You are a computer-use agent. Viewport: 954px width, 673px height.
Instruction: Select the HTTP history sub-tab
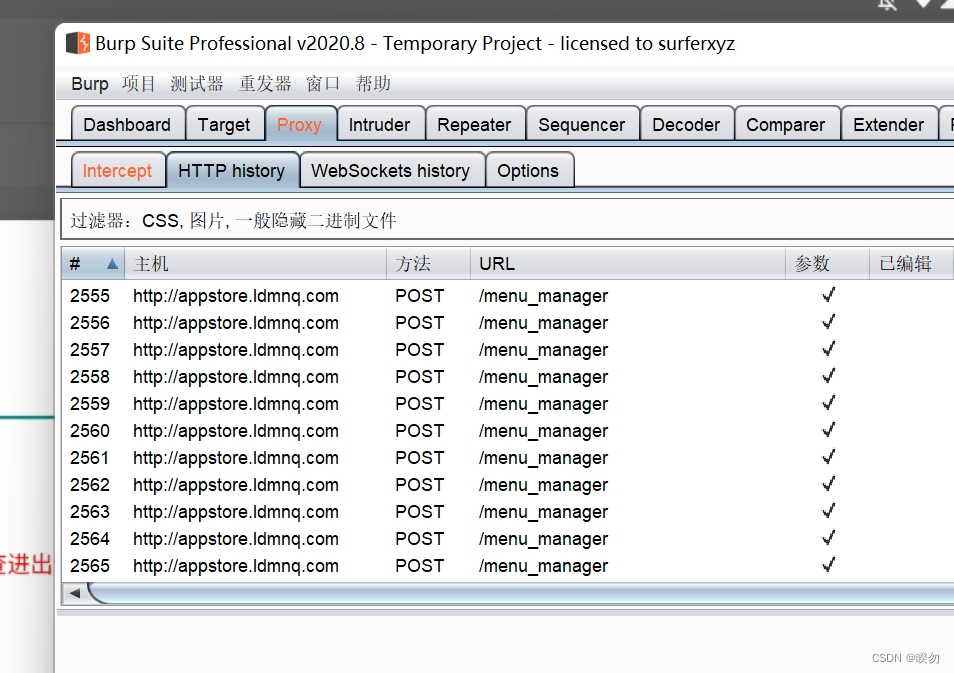pos(231,170)
